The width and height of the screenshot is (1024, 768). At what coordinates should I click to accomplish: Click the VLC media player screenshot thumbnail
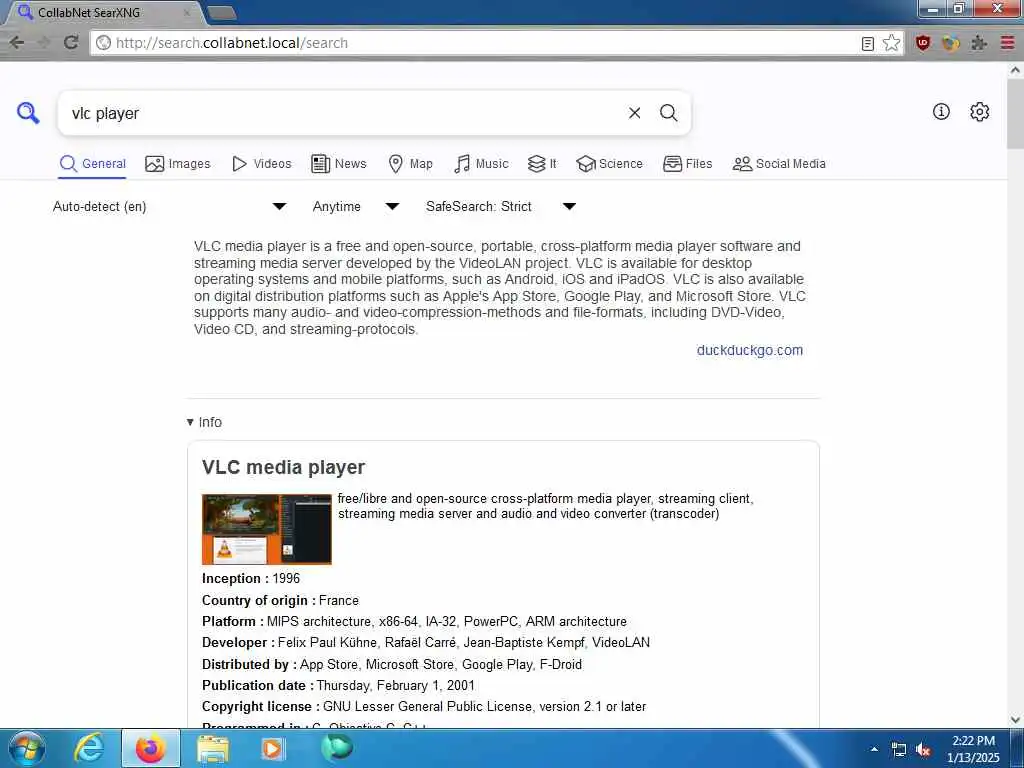point(266,529)
